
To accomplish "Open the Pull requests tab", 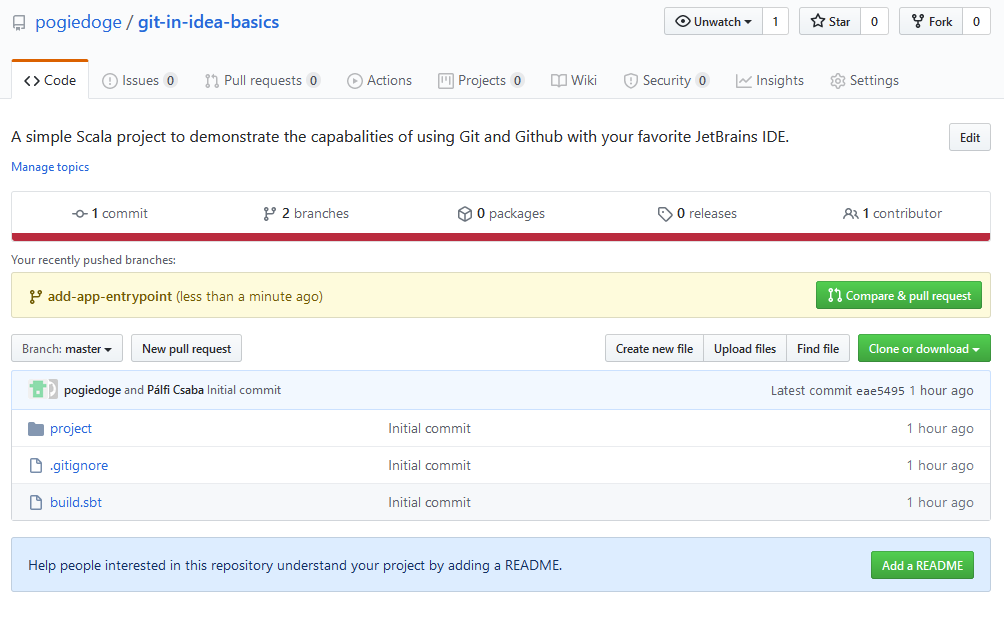I will tap(262, 81).
